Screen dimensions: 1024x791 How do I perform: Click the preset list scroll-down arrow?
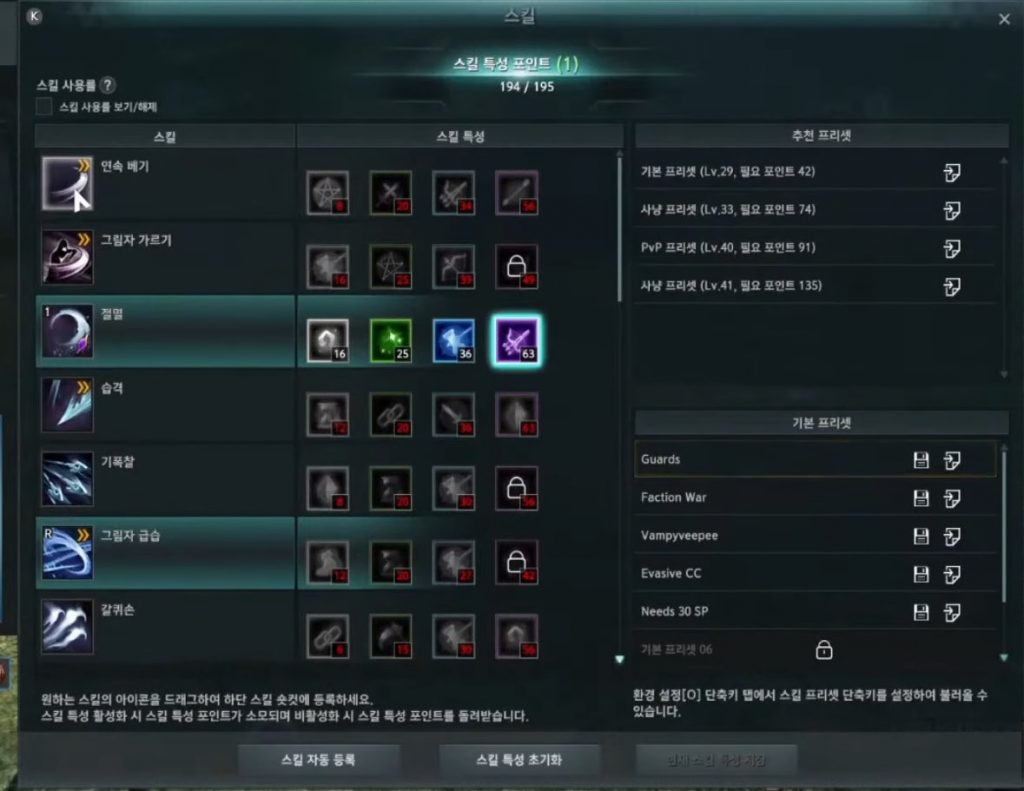point(1004,658)
